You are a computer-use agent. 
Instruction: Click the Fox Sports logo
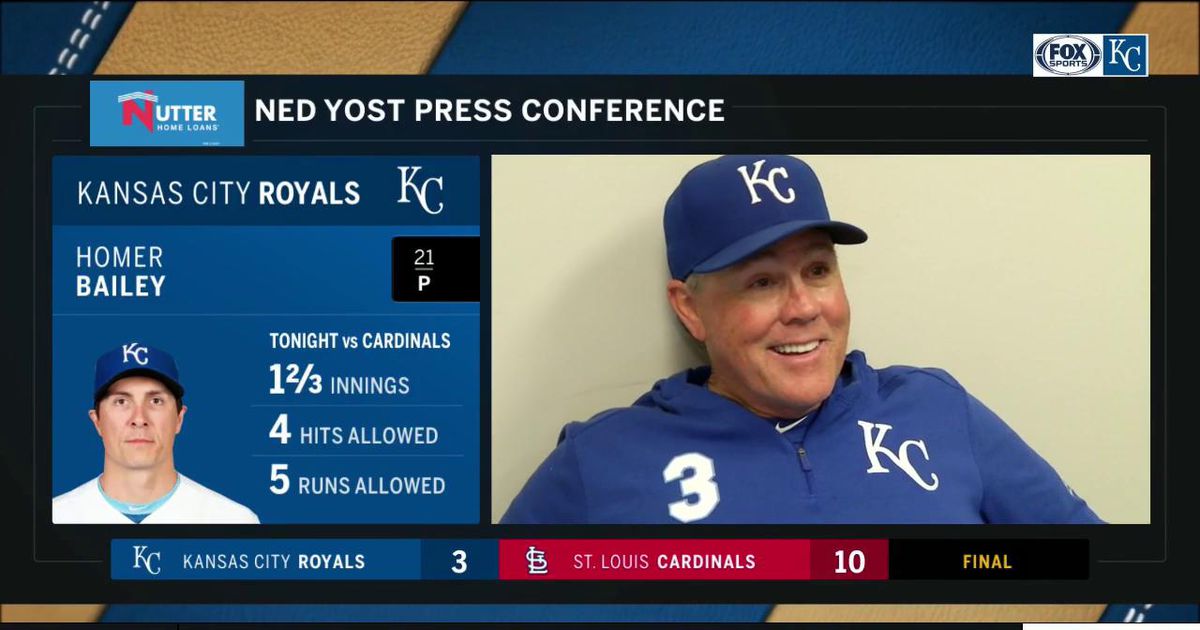[x=1067, y=55]
